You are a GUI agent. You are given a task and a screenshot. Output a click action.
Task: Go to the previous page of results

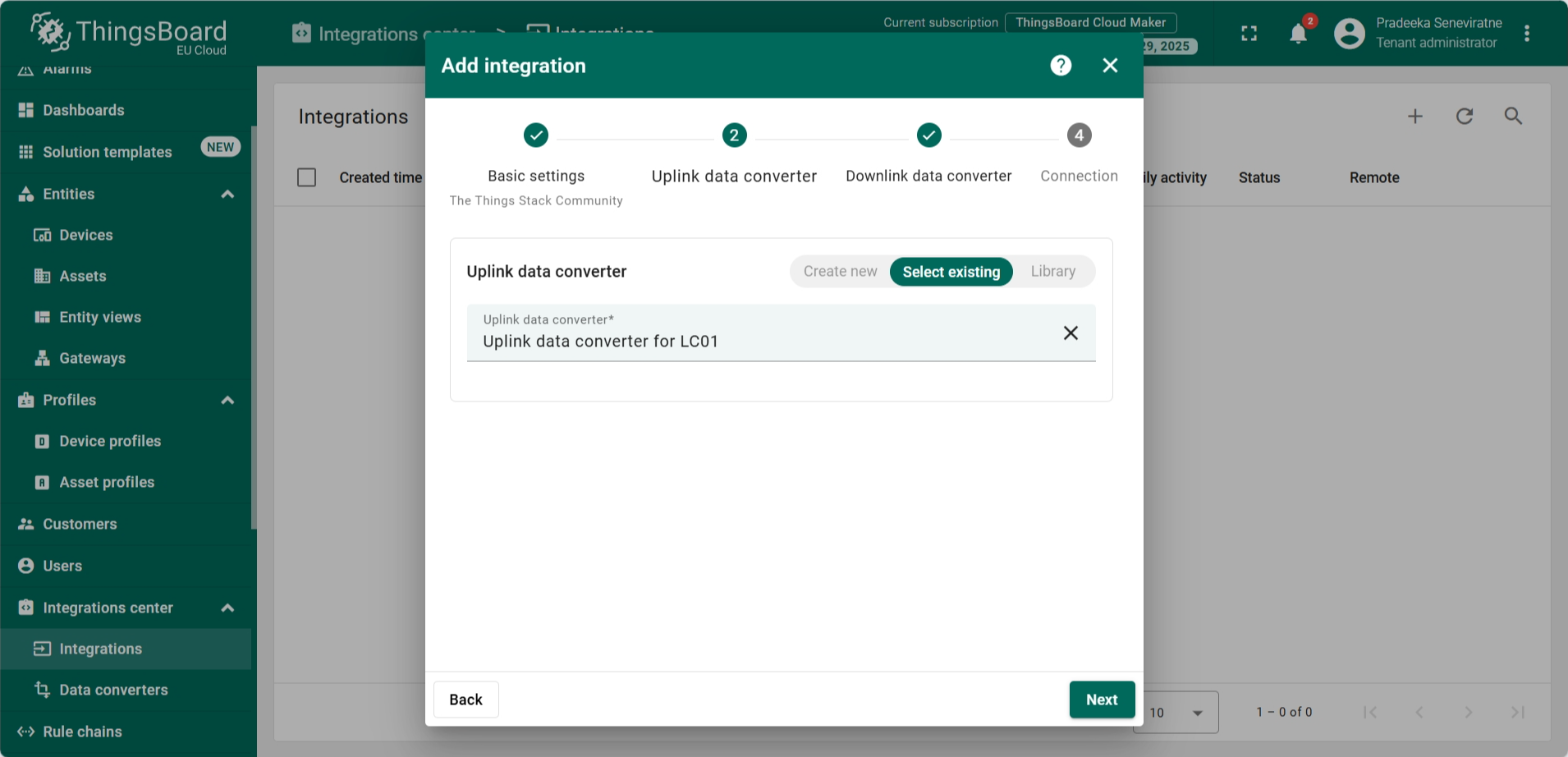tap(1419, 713)
